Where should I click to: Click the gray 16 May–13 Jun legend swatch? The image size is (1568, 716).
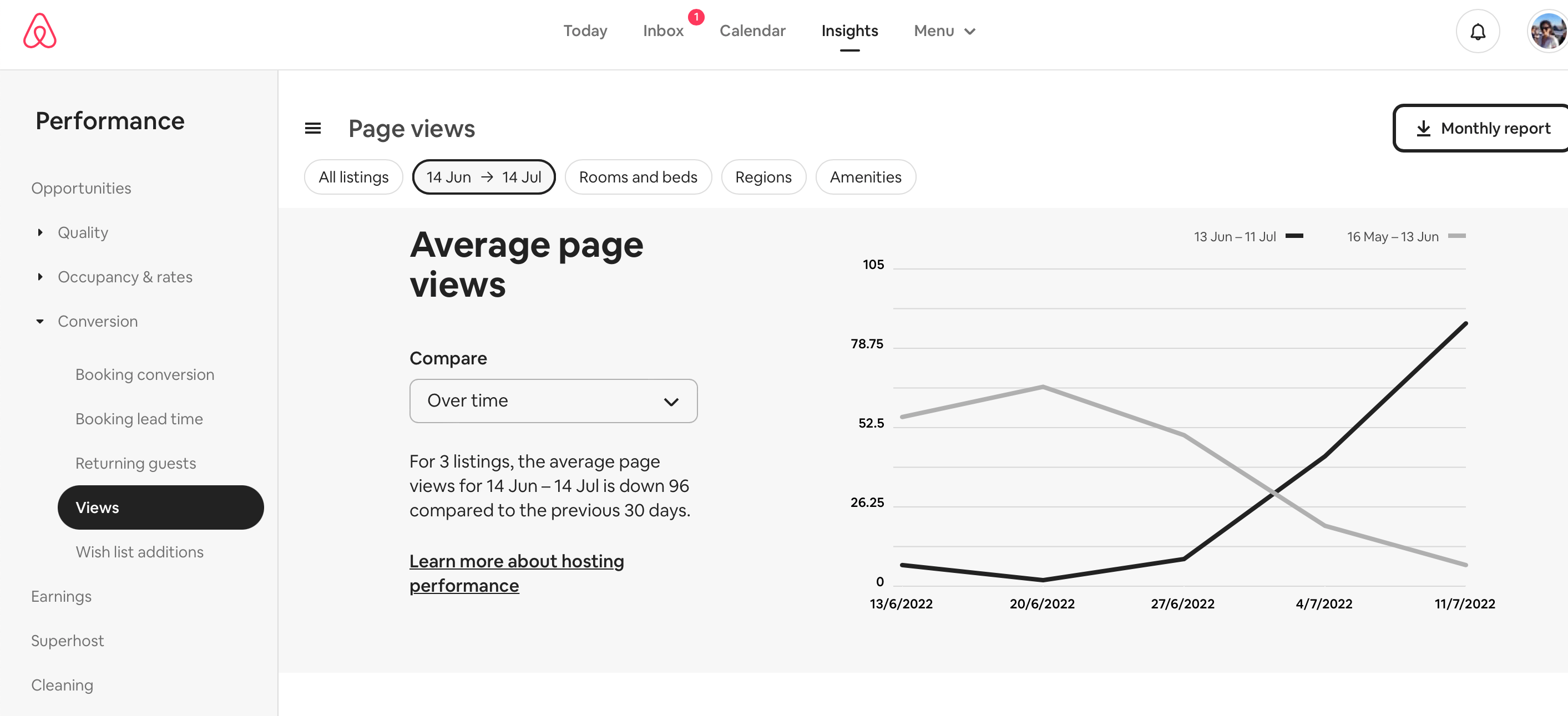[x=1456, y=236]
